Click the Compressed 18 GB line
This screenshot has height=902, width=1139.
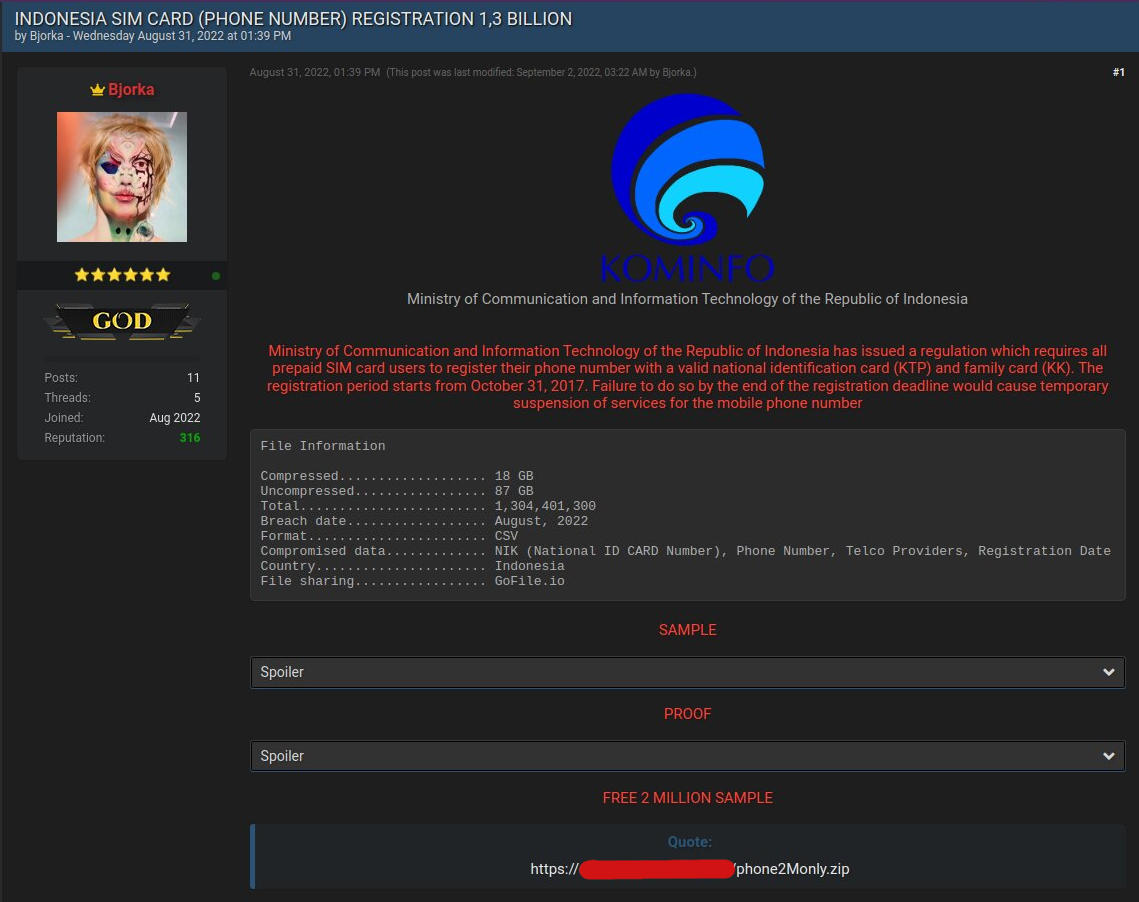coord(397,476)
